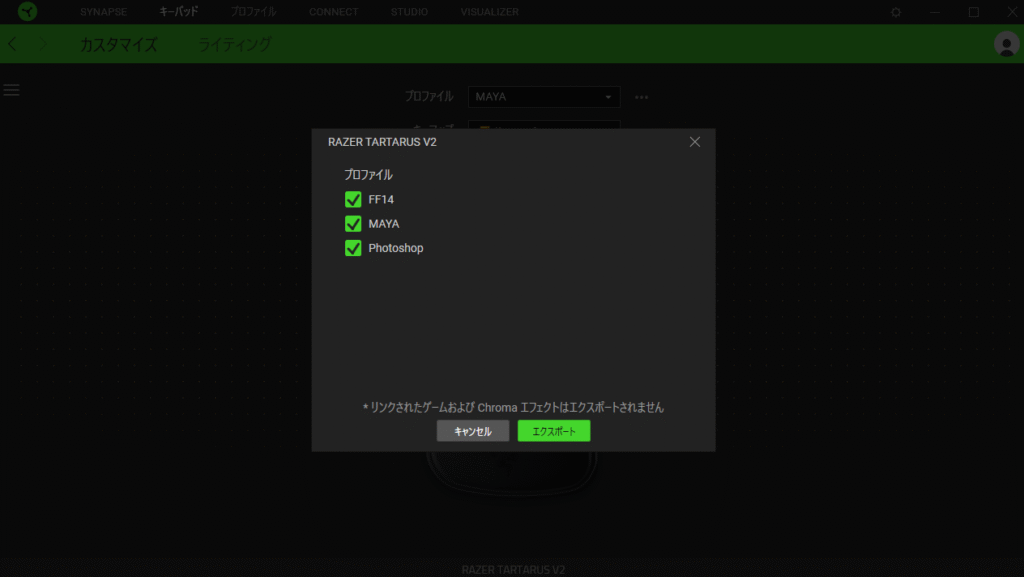Image resolution: width=1024 pixels, height=577 pixels.
Task: Open profile options three-dot menu
Action: [x=641, y=97]
